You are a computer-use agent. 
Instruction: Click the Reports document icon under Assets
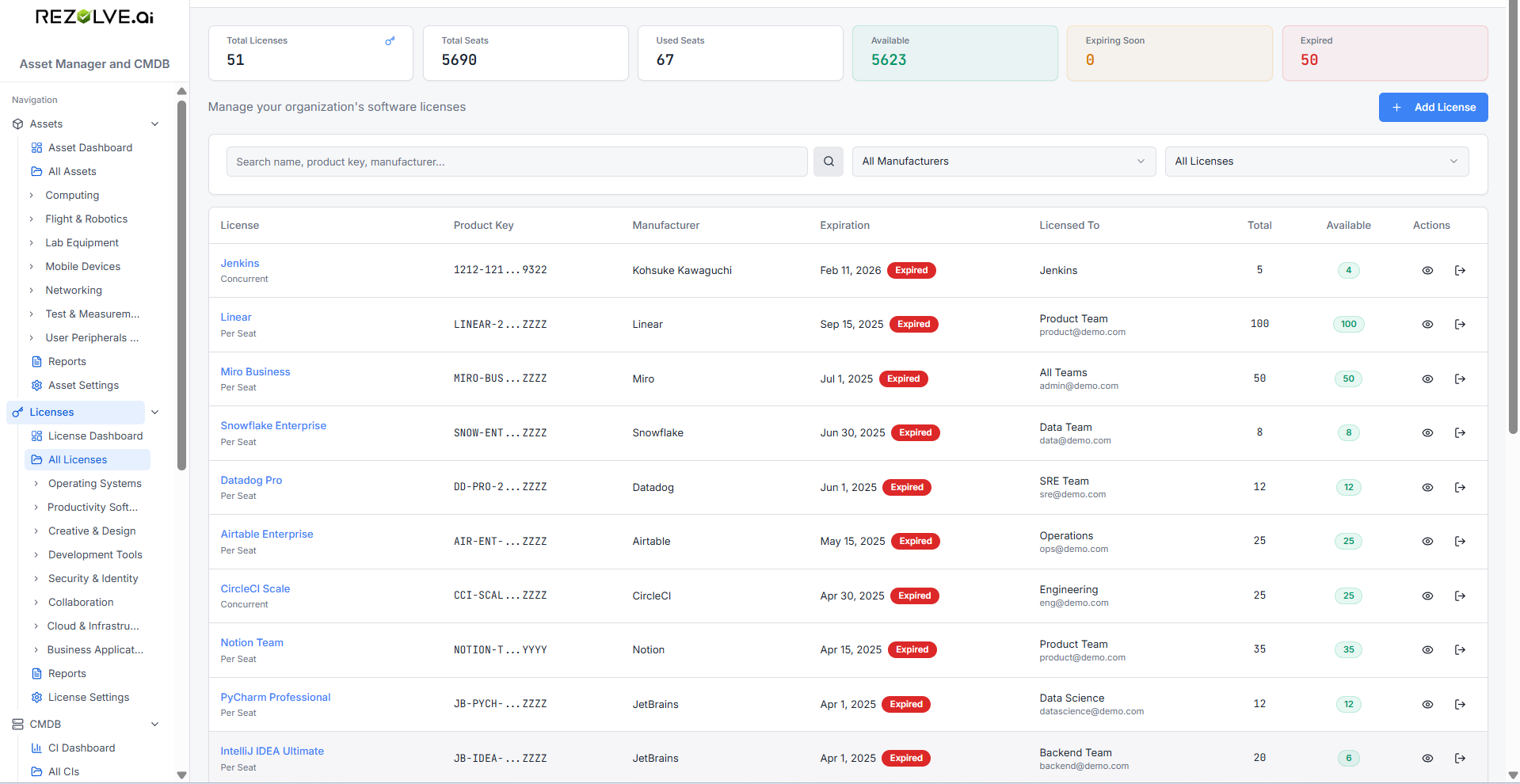tap(36, 362)
